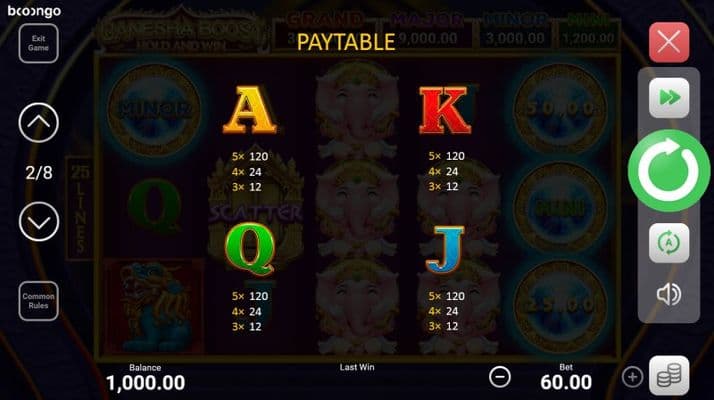Click the 2/8 page indicator
This screenshot has height=400, width=714.
pyautogui.click(x=39, y=173)
